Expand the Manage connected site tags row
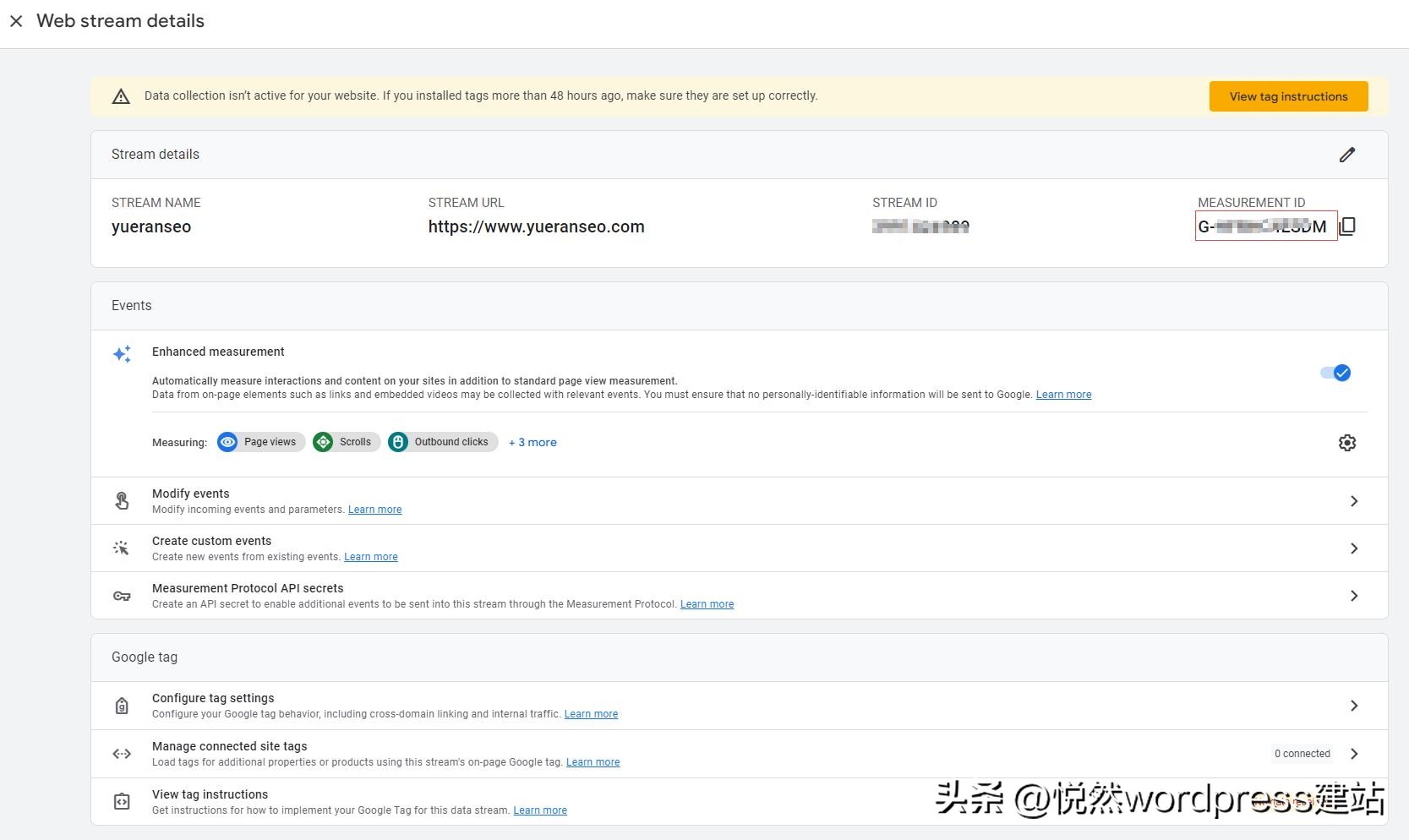Viewport: 1409px width, 840px height. (x=1354, y=753)
